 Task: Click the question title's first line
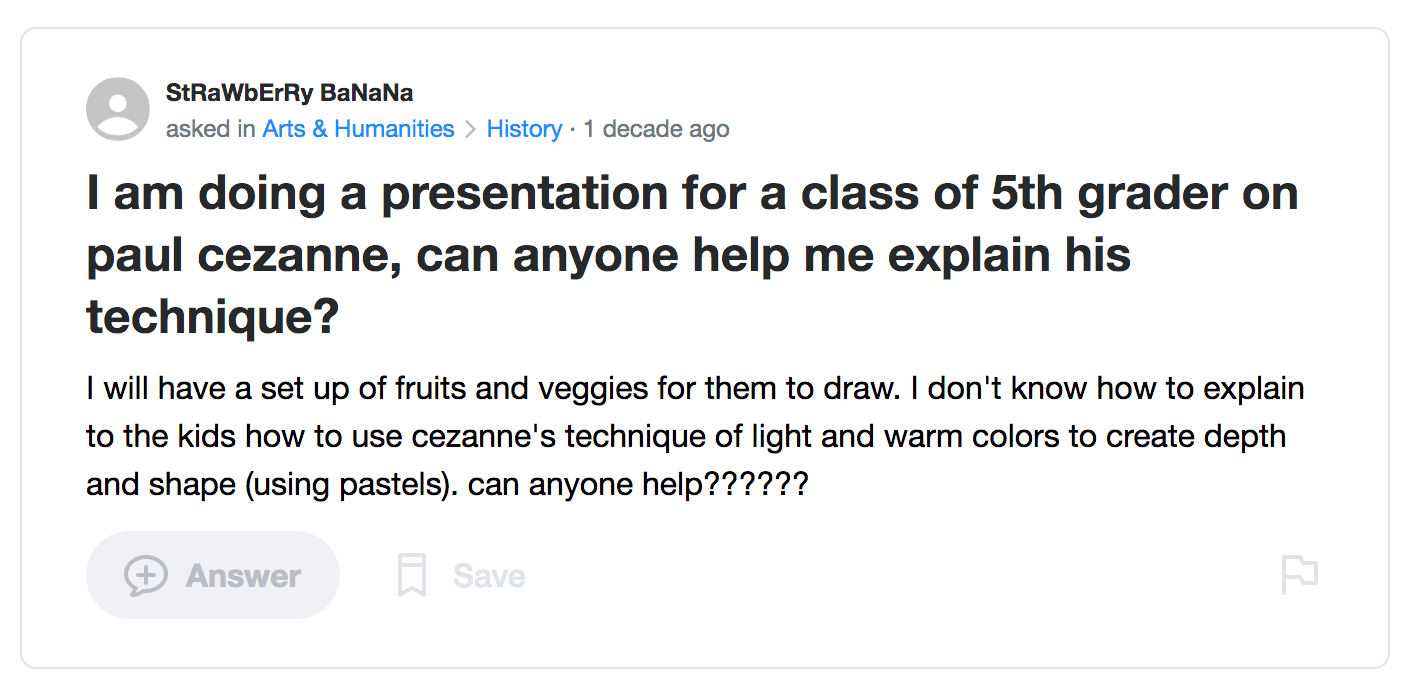click(x=692, y=194)
